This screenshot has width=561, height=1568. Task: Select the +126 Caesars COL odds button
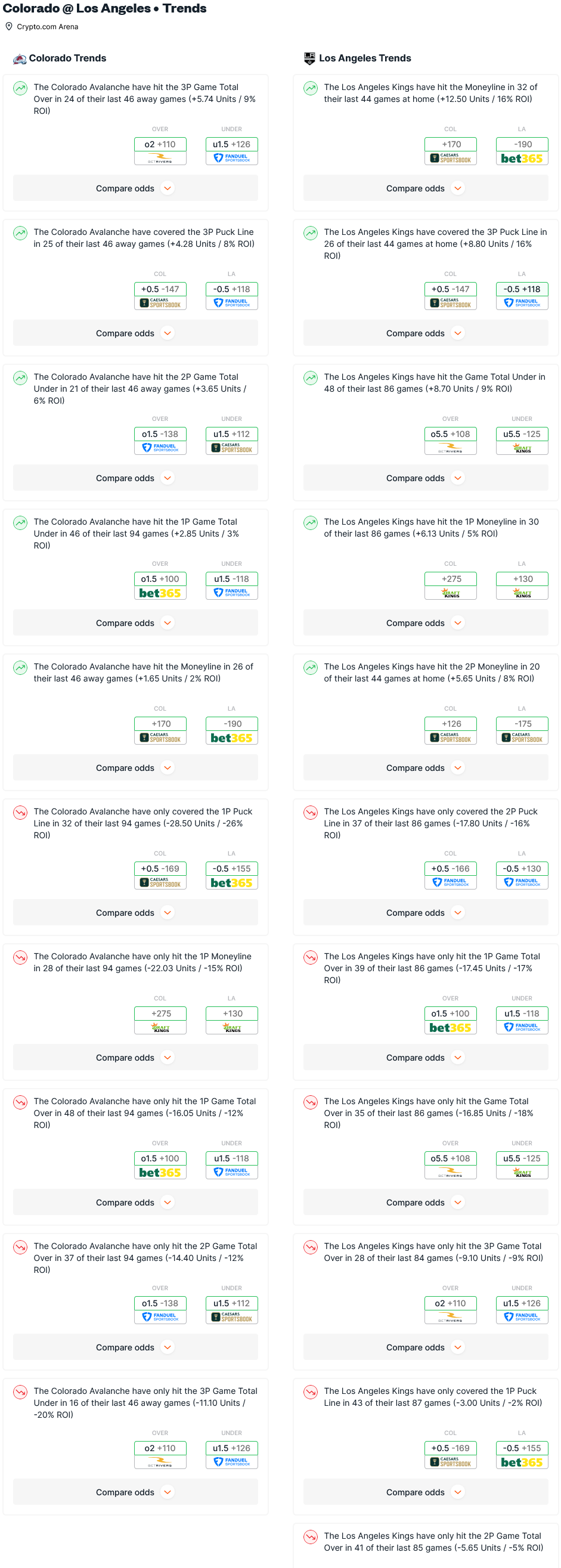pos(451,730)
